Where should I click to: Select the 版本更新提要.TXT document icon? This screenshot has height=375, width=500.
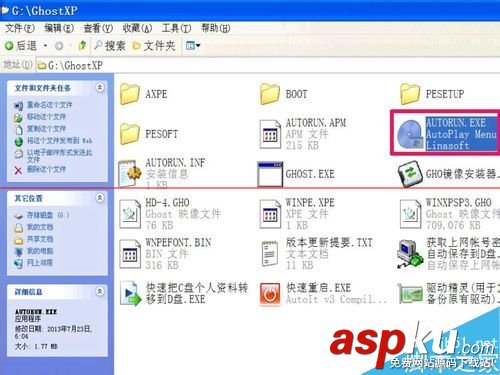point(270,254)
